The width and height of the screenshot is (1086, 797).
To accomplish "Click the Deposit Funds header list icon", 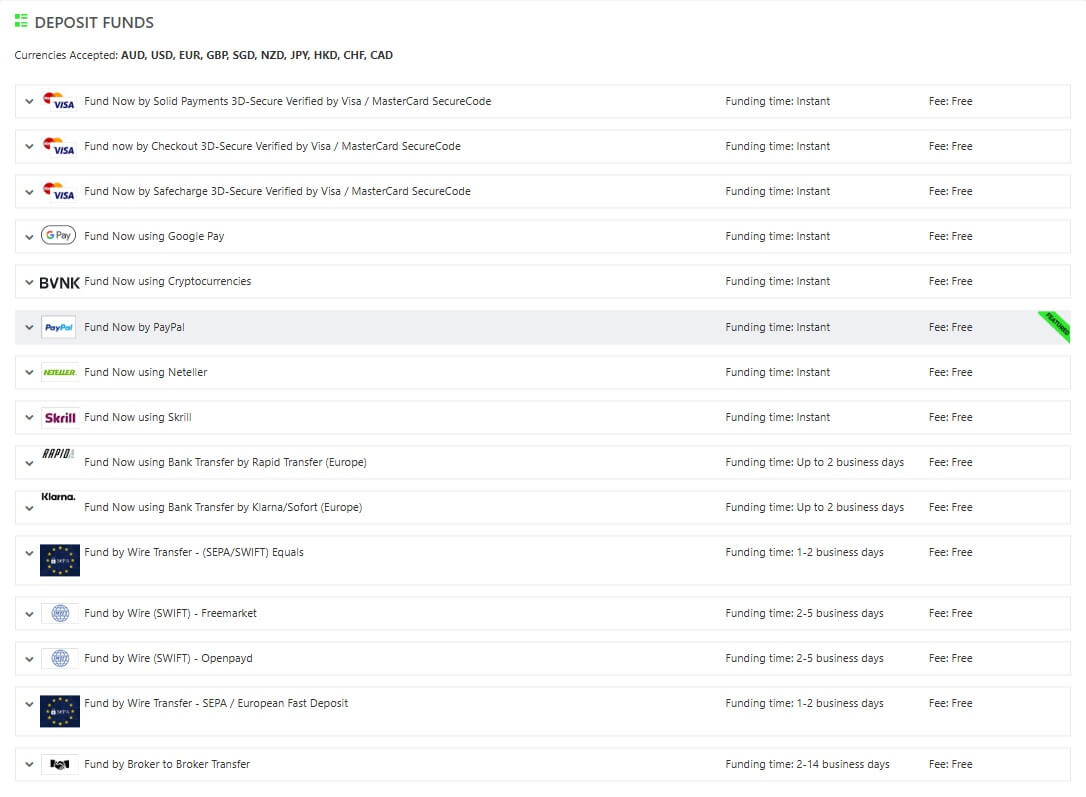I will (x=21, y=21).
